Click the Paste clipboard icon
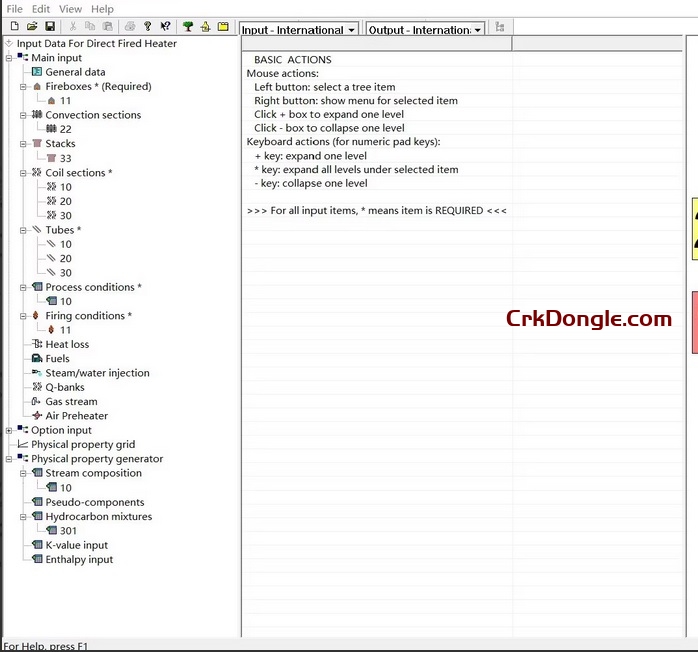 tap(108, 26)
